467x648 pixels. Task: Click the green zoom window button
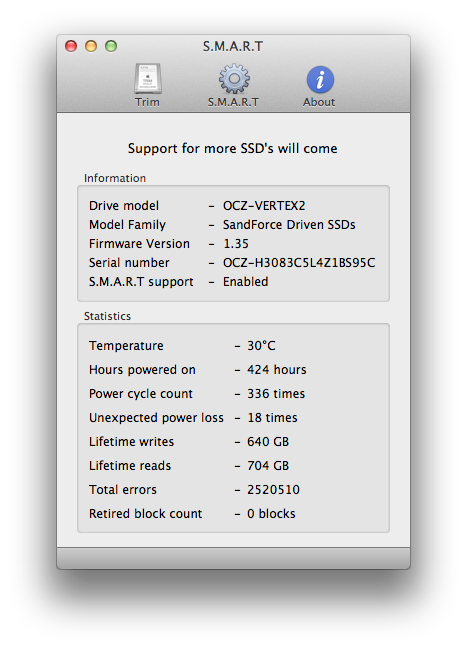111,46
